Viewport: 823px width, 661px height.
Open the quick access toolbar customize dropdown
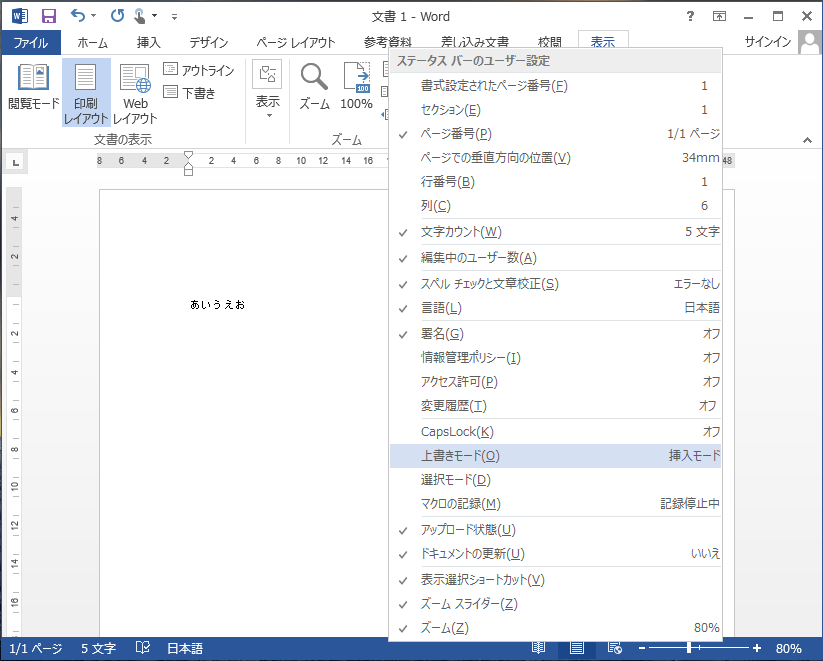(175, 17)
